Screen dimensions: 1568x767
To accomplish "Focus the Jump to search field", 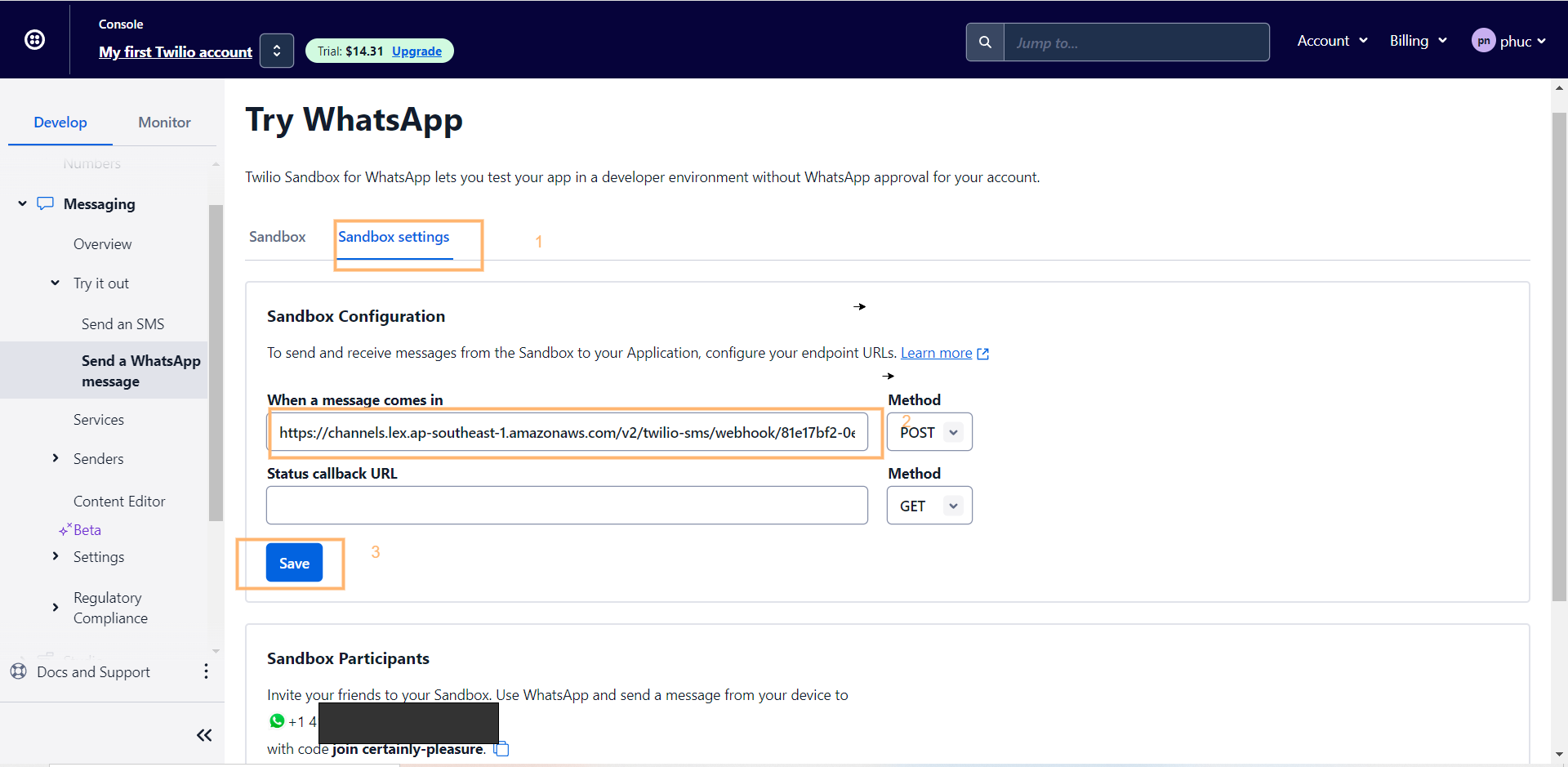I will click(x=1136, y=42).
